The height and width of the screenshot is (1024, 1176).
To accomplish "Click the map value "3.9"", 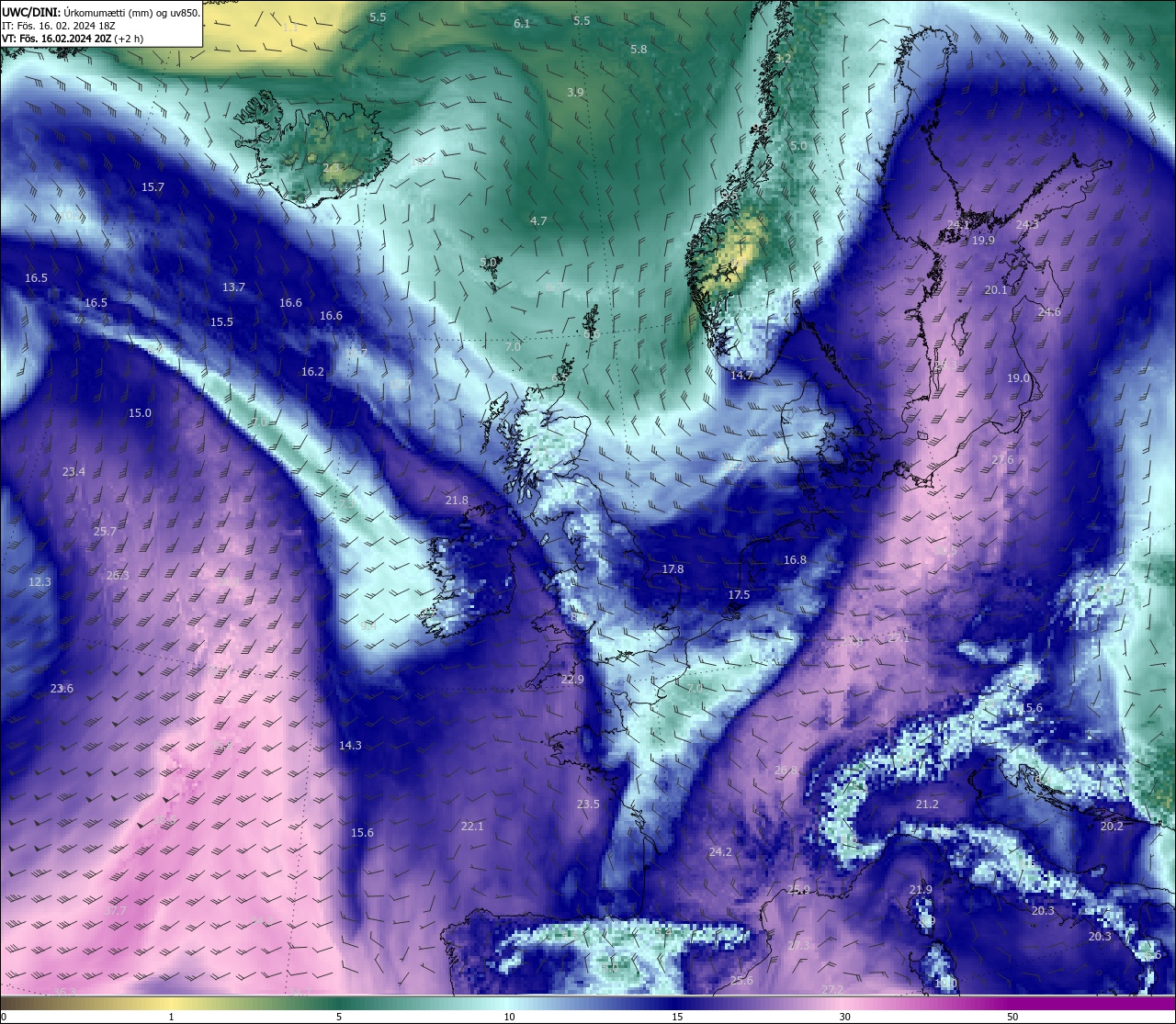I will (x=575, y=93).
